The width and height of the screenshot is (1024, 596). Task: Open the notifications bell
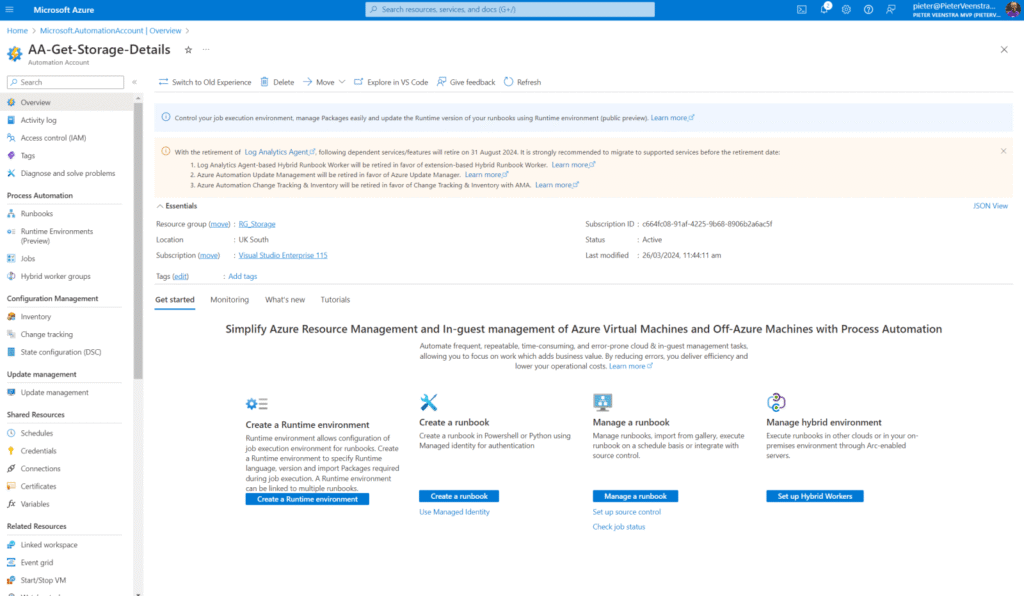point(824,9)
